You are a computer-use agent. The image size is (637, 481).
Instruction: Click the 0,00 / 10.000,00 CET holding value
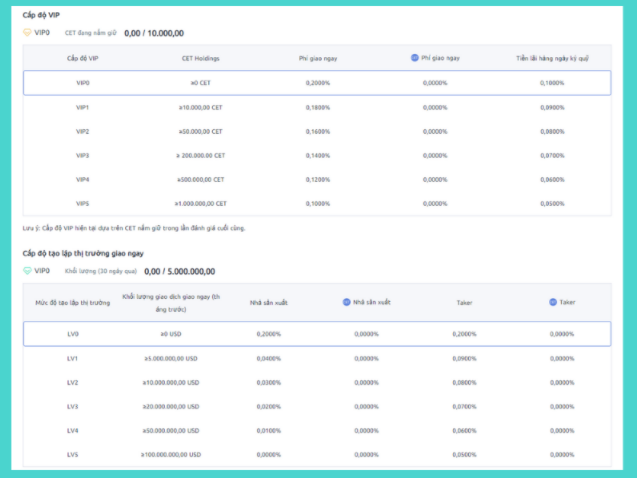pyautogui.click(x=154, y=32)
